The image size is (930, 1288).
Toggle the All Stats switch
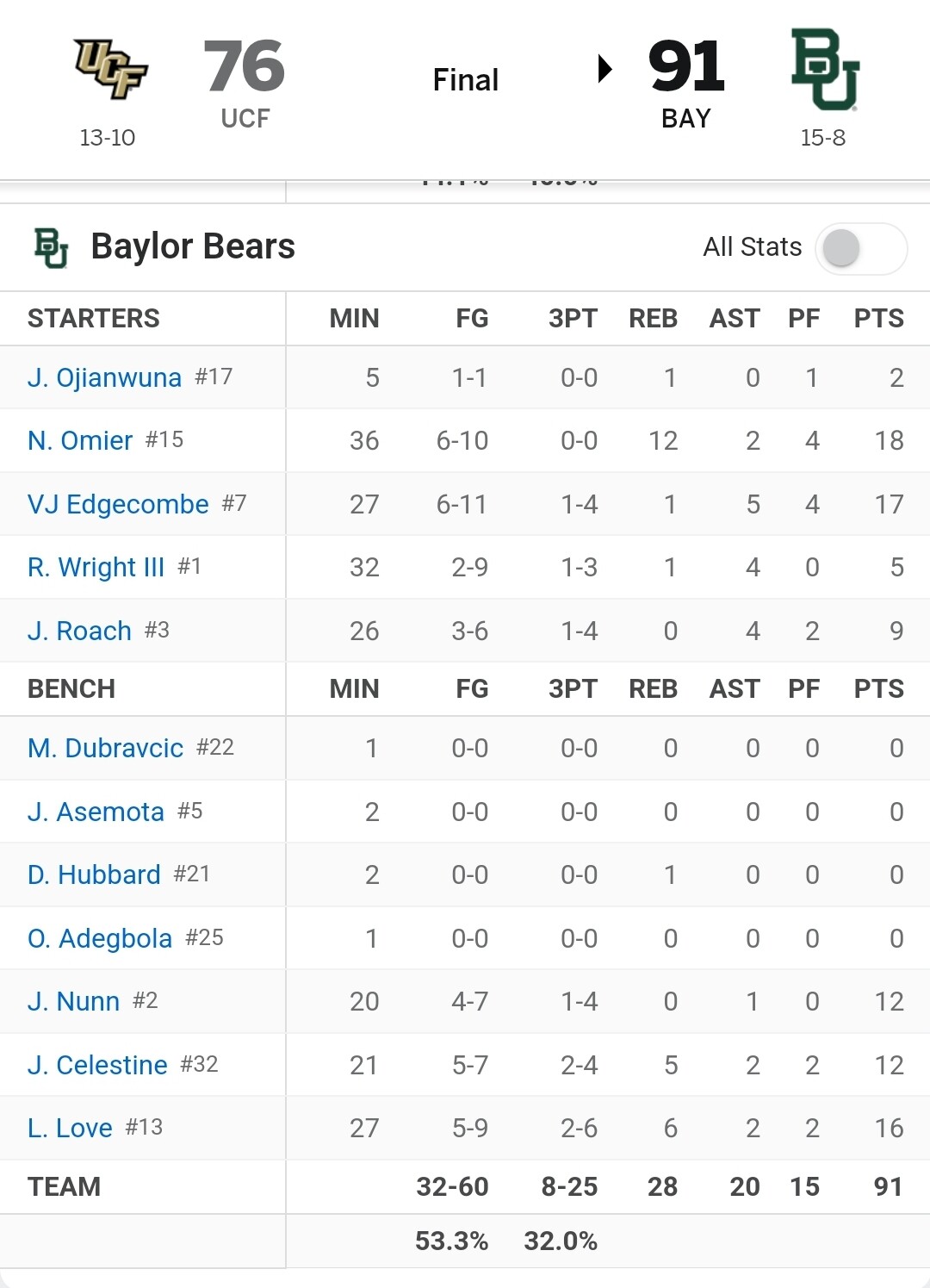click(861, 249)
